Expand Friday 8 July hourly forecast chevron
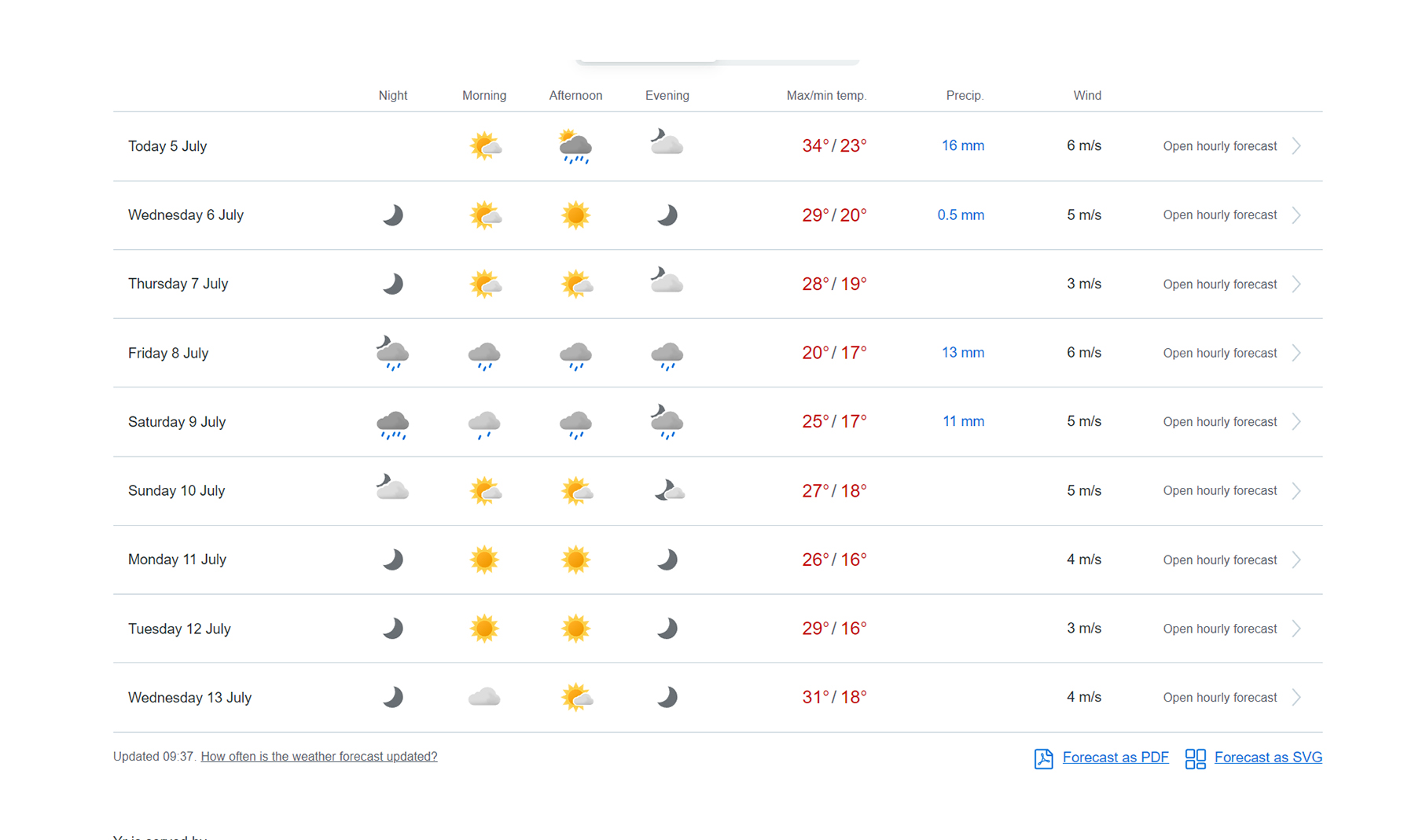The width and height of the screenshot is (1415, 840). pos(1297,353)
